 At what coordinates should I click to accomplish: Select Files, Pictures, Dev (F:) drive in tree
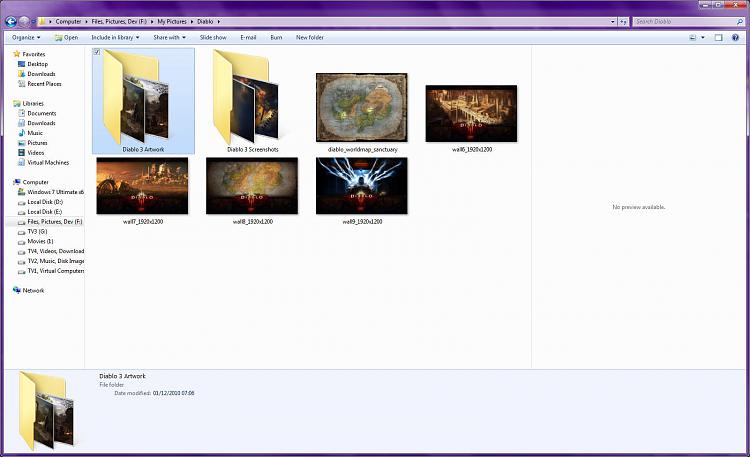pyautogui.click(x=50, y=222)
